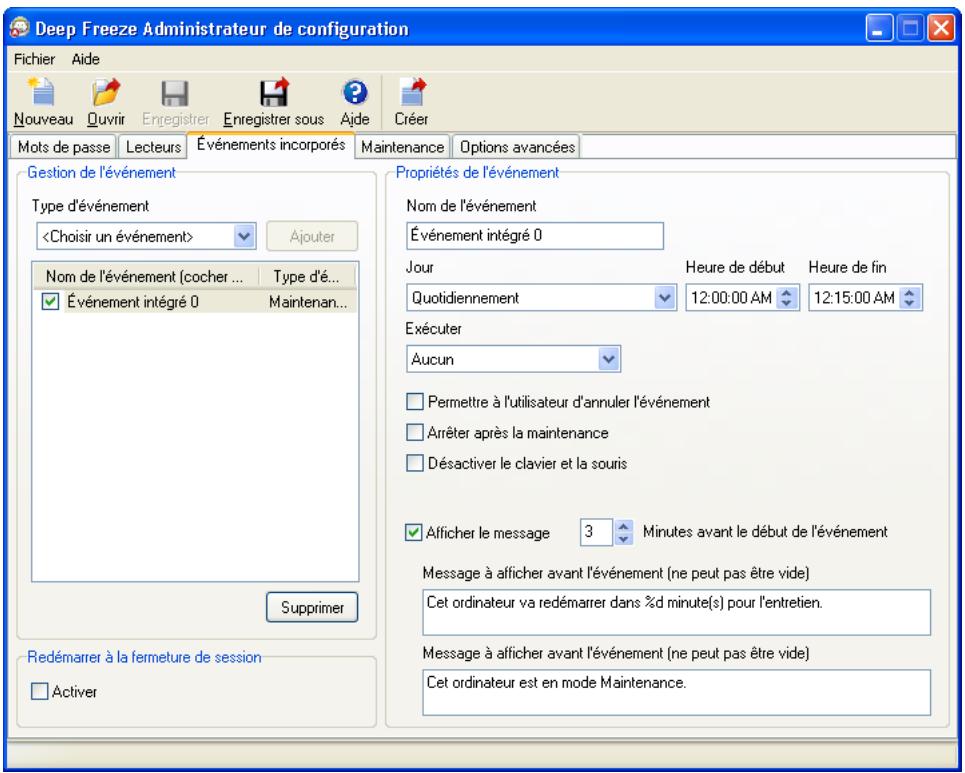965x773 pixels.
Task: Click the Supprimer button
Action: pos(312,607)
